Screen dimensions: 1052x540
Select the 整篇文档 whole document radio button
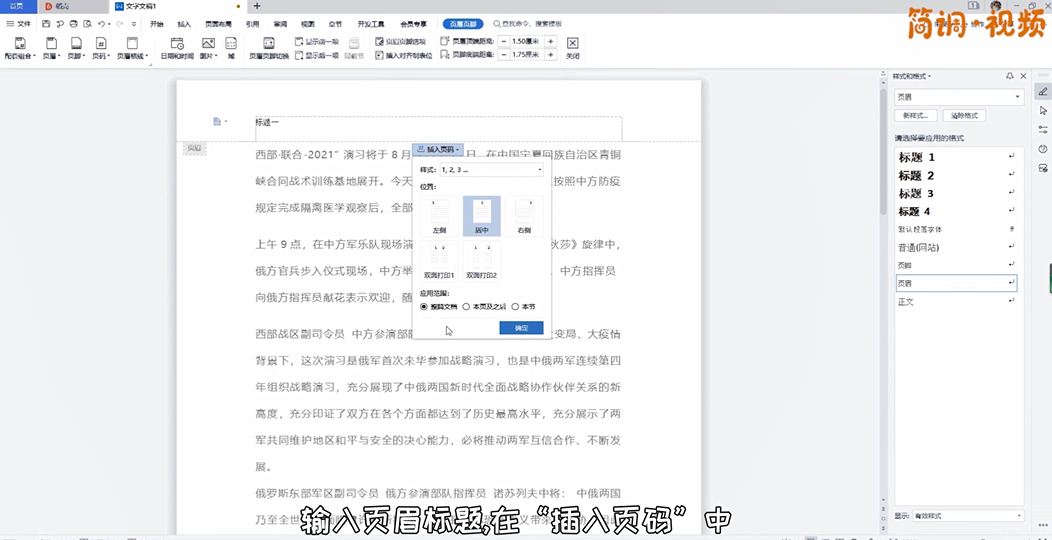pyautogui.click(x=424, y=307)
